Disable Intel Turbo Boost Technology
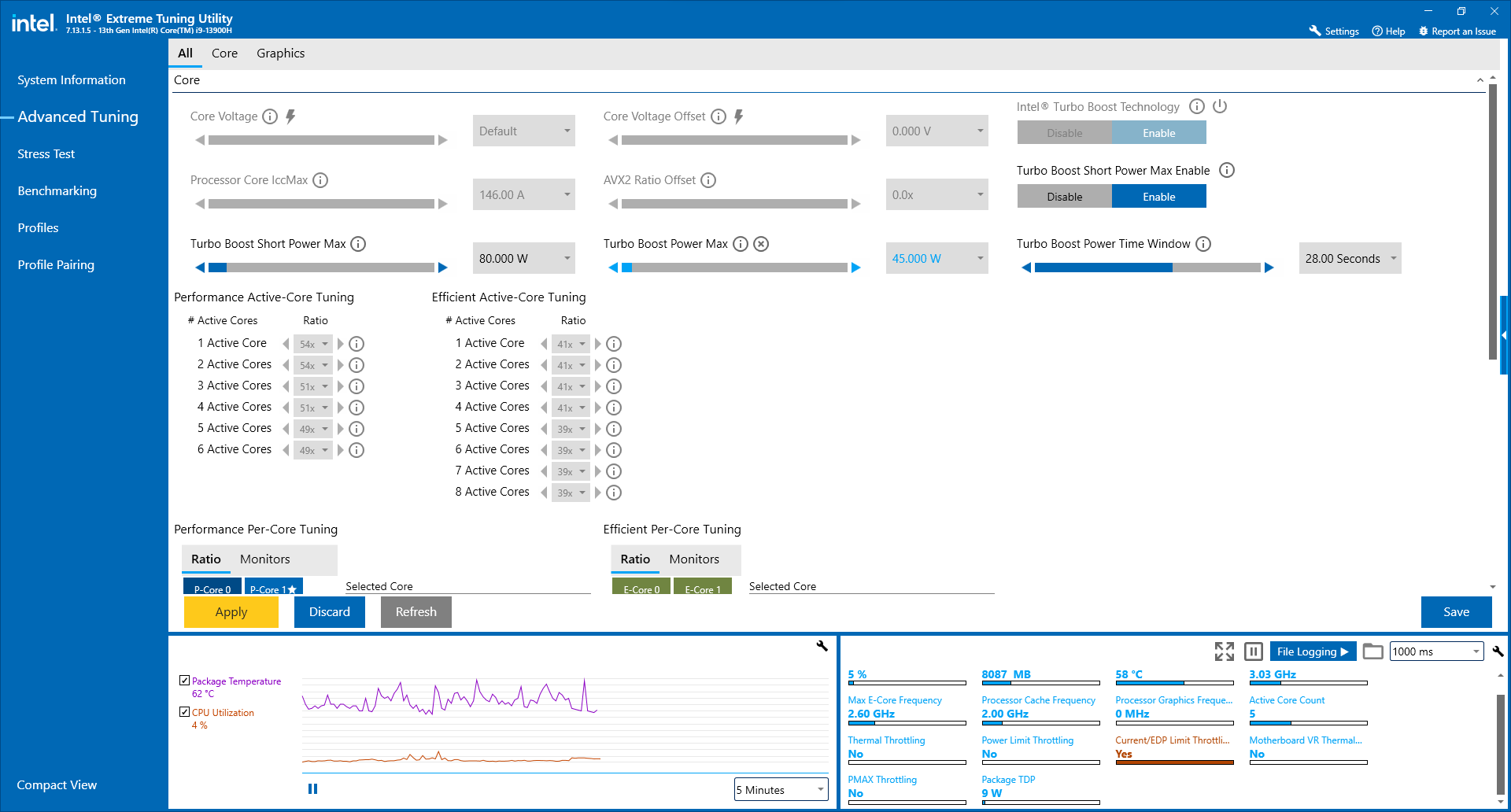1511x812 pixels. pyautogui.click(x=1065, y=133)
